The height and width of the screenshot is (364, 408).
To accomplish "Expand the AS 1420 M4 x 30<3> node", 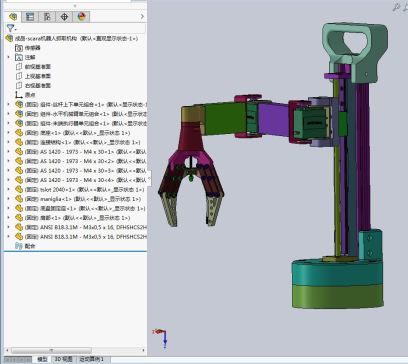I will 8,171.
